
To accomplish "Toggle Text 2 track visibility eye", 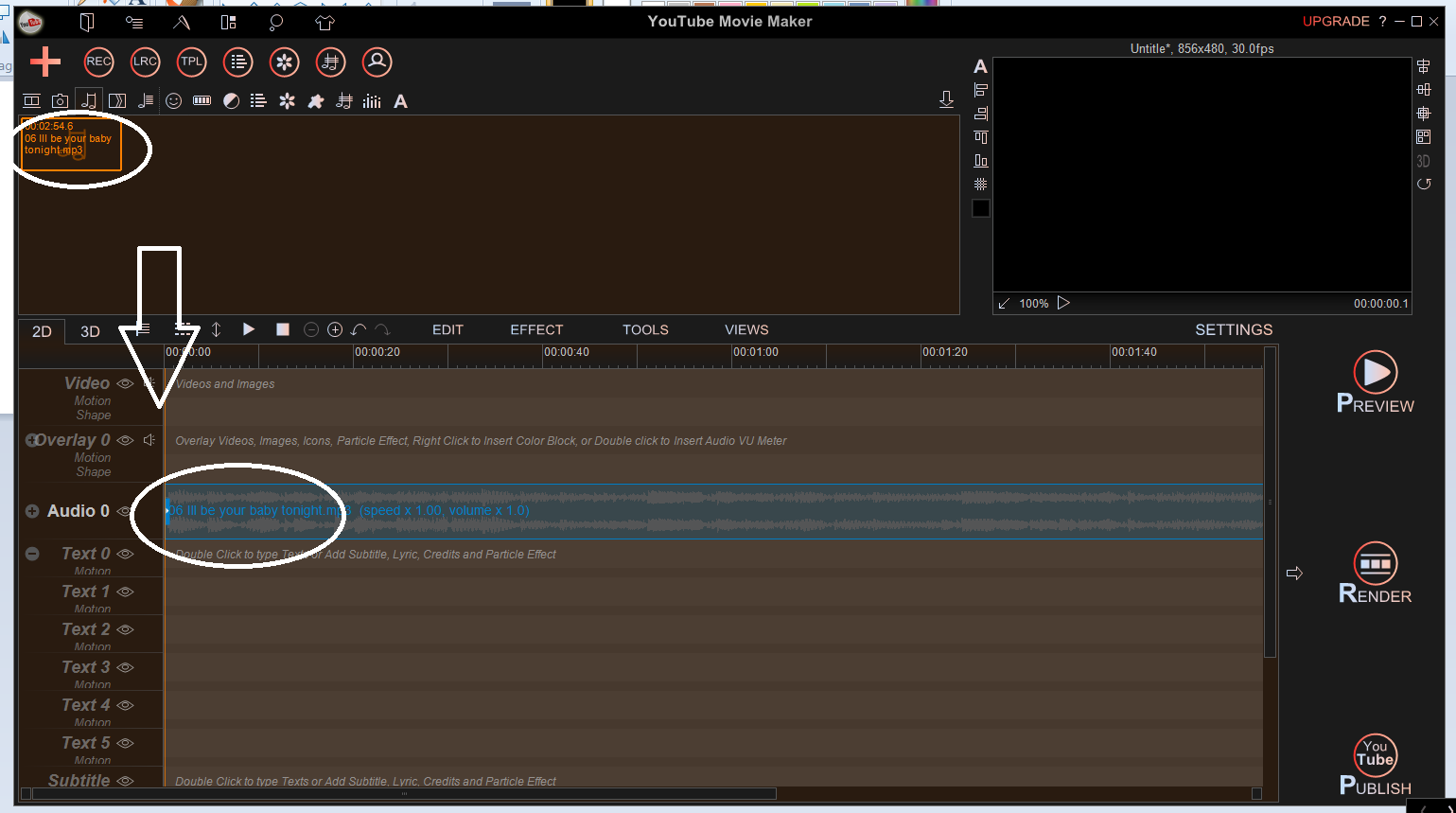I will pos(125,629).
